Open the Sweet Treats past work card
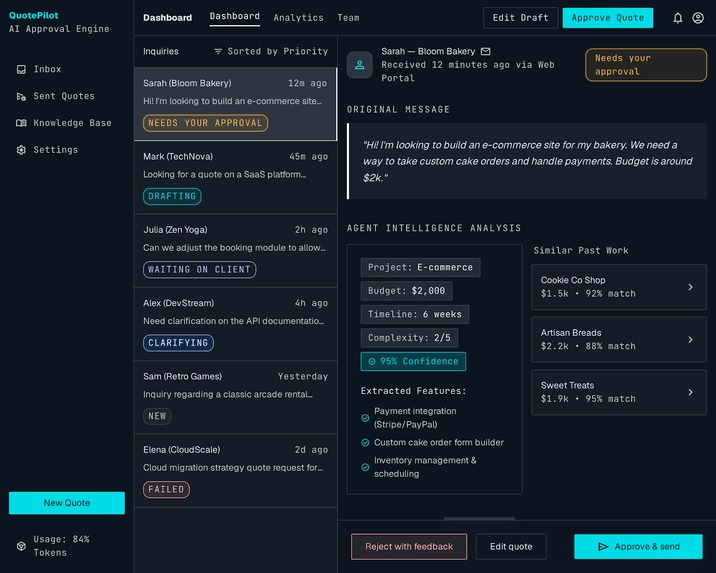The height and width of the screenshot is (573, 716). click(619, 392)
